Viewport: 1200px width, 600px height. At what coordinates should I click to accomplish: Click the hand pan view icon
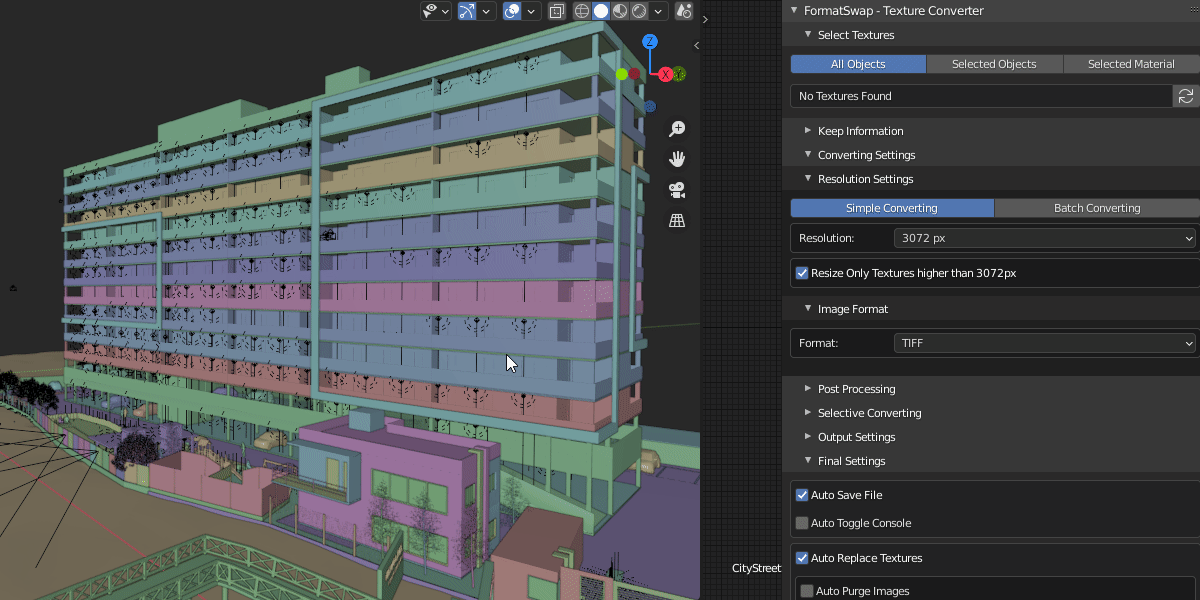pyautogui.click(x=677, y=159)
